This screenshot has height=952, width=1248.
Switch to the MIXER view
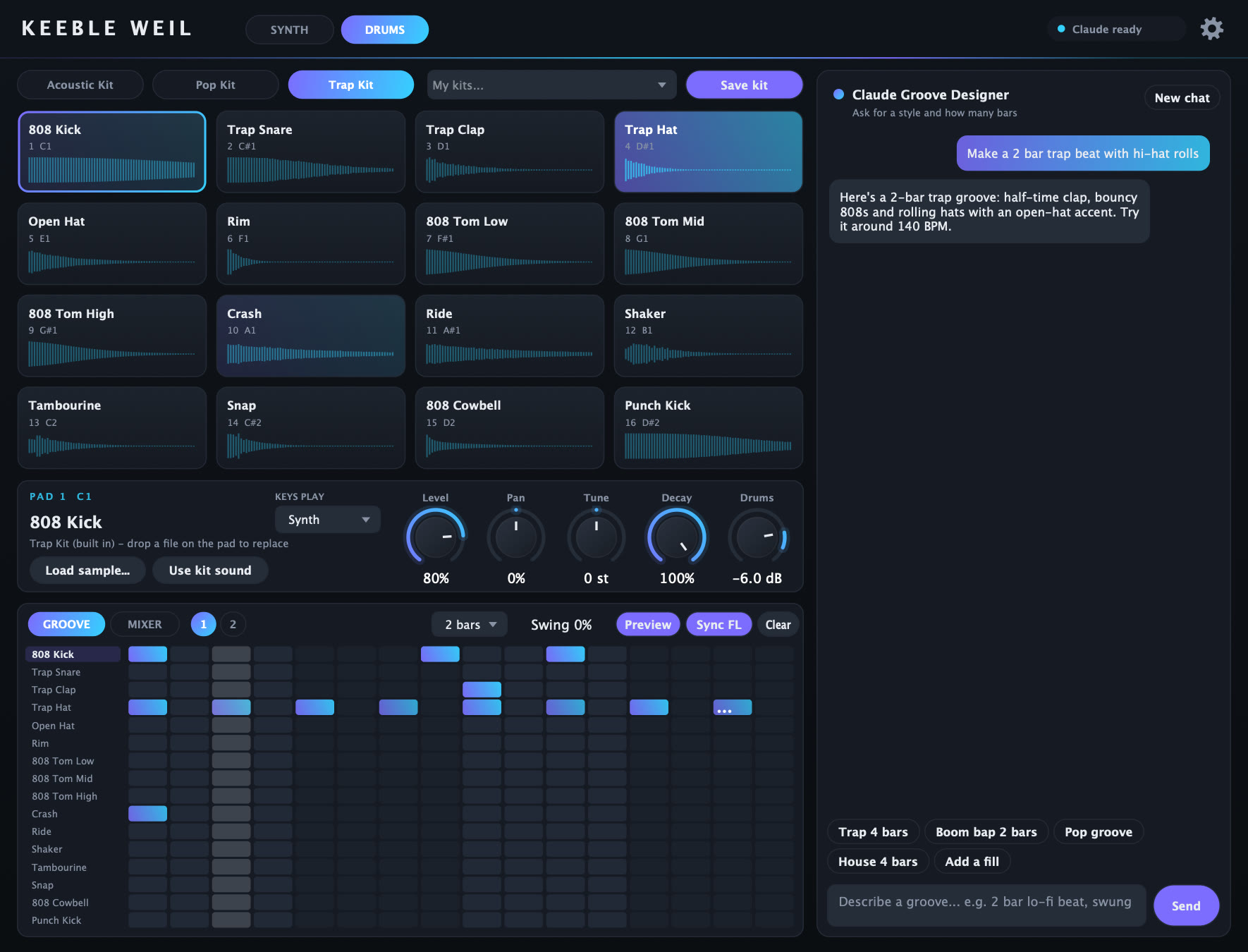click(145, 624)
